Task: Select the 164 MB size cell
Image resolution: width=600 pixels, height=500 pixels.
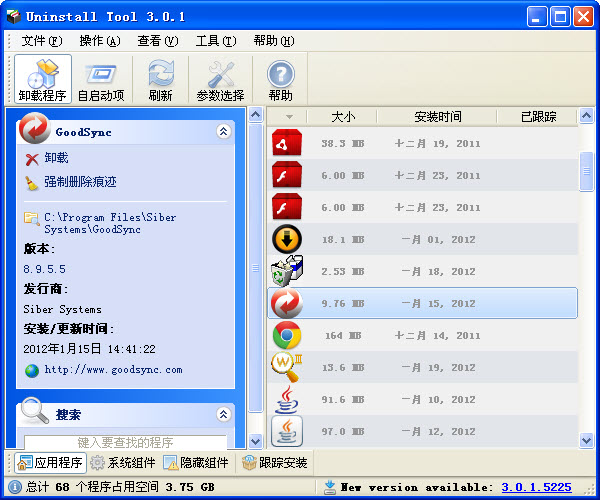Action: click(343, 336)
